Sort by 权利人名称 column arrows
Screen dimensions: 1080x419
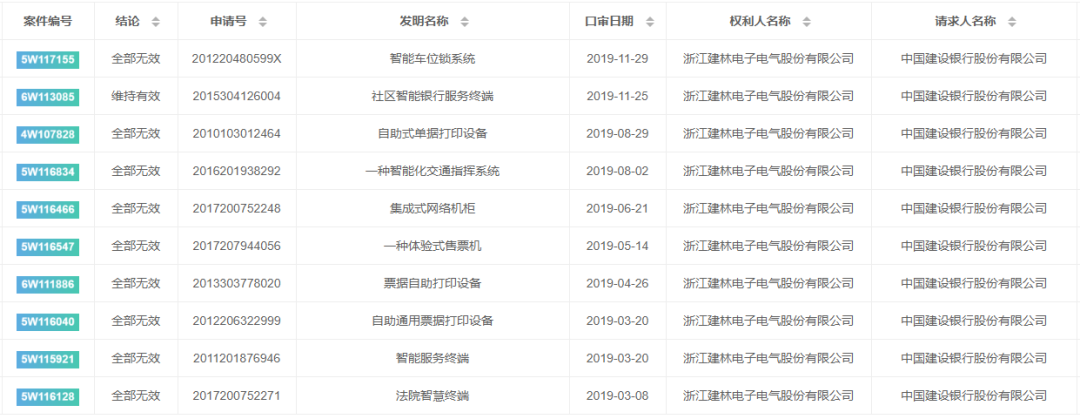pyautogui.click(x=807, y=21)
